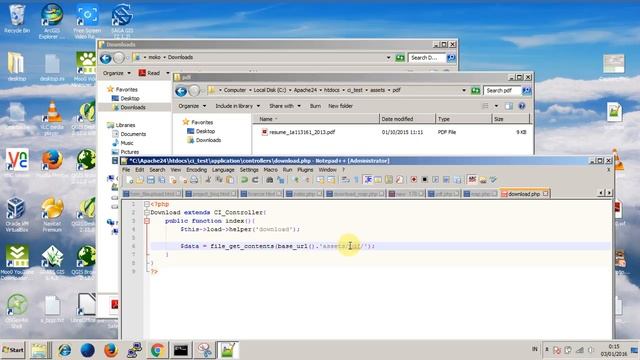Close the download.php tab with its x

click(546, 194)
